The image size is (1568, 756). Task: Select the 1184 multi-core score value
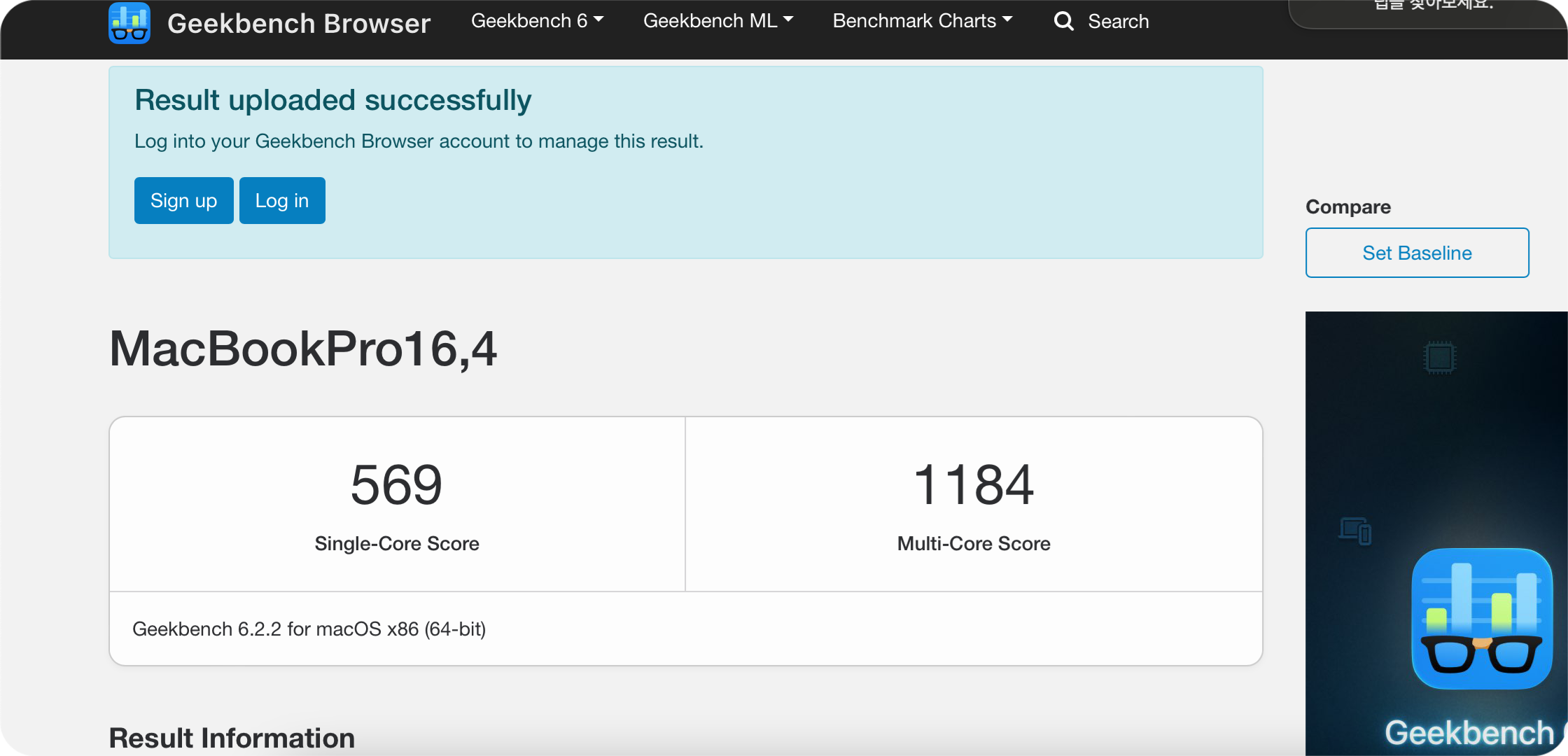974,484
